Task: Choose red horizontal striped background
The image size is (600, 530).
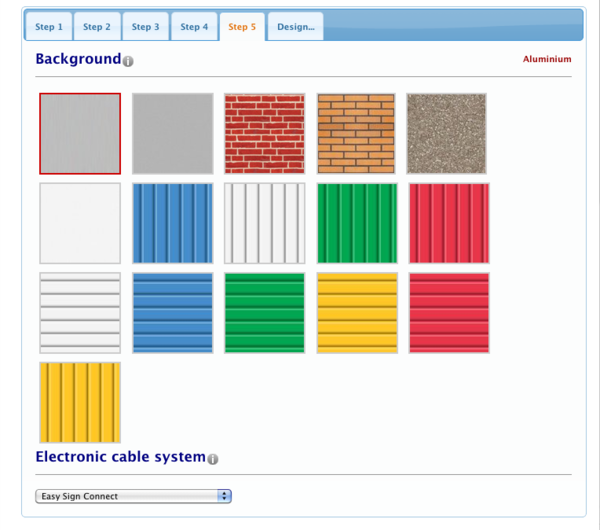Action: (449, 313)
